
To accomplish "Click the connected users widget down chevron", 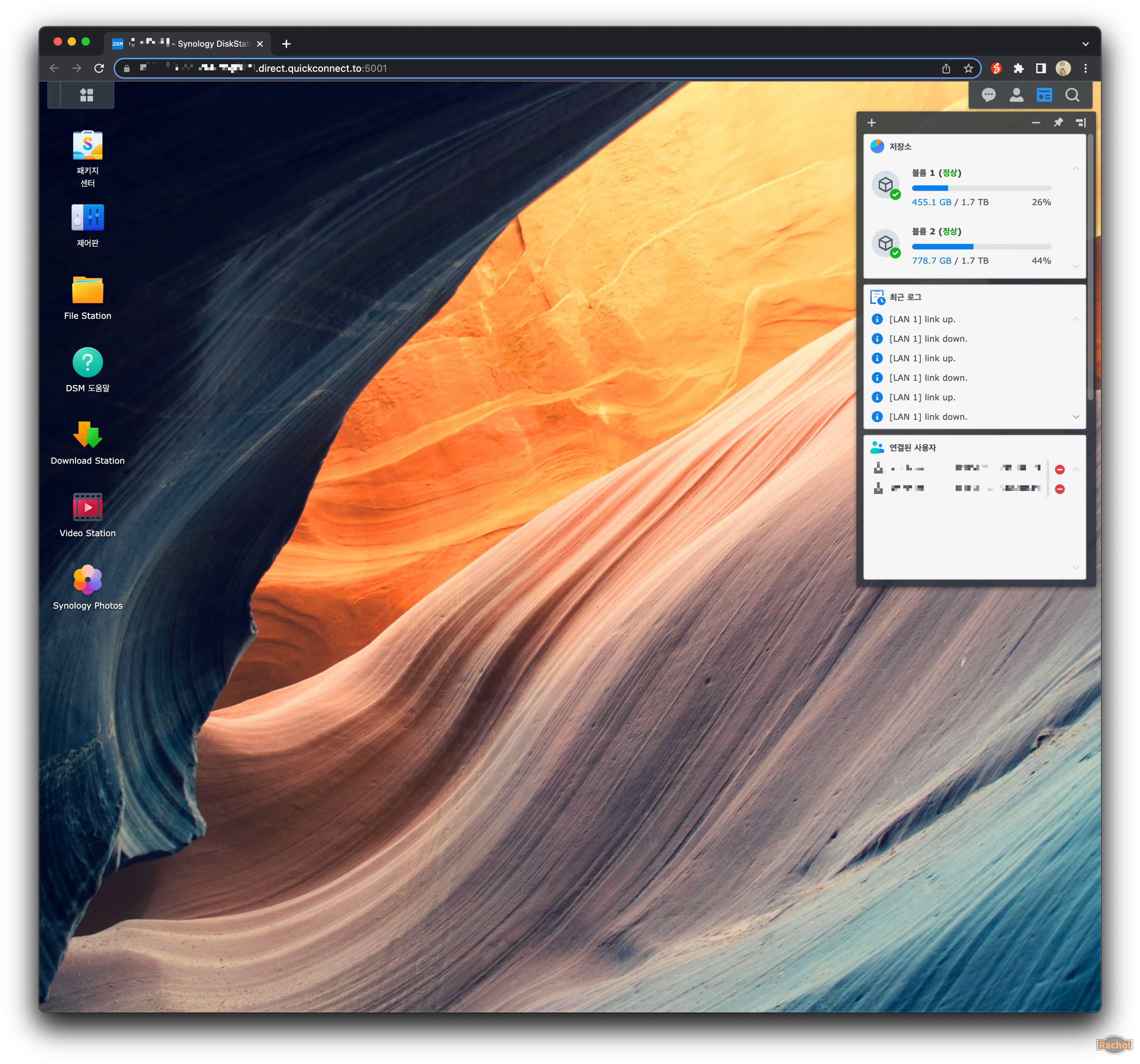I will click(x=1076, y=567).
